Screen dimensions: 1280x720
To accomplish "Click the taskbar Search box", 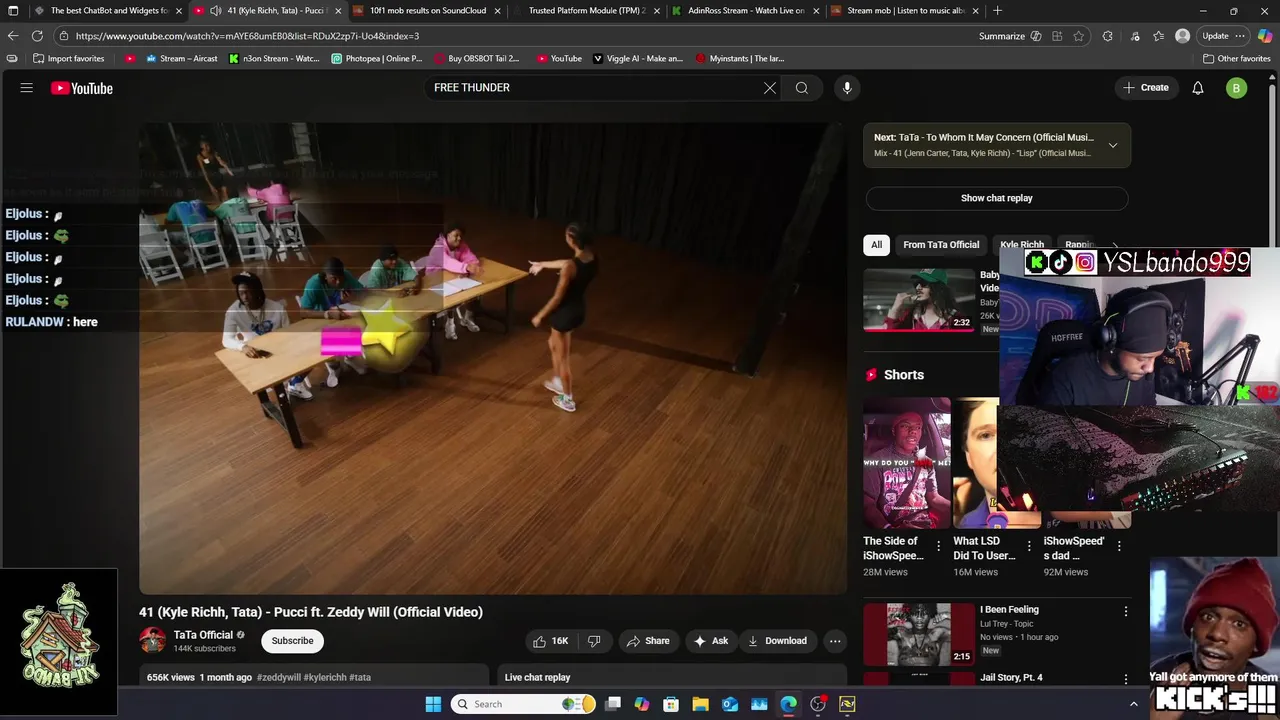I will pyautogui.click(x=524, y=704).
